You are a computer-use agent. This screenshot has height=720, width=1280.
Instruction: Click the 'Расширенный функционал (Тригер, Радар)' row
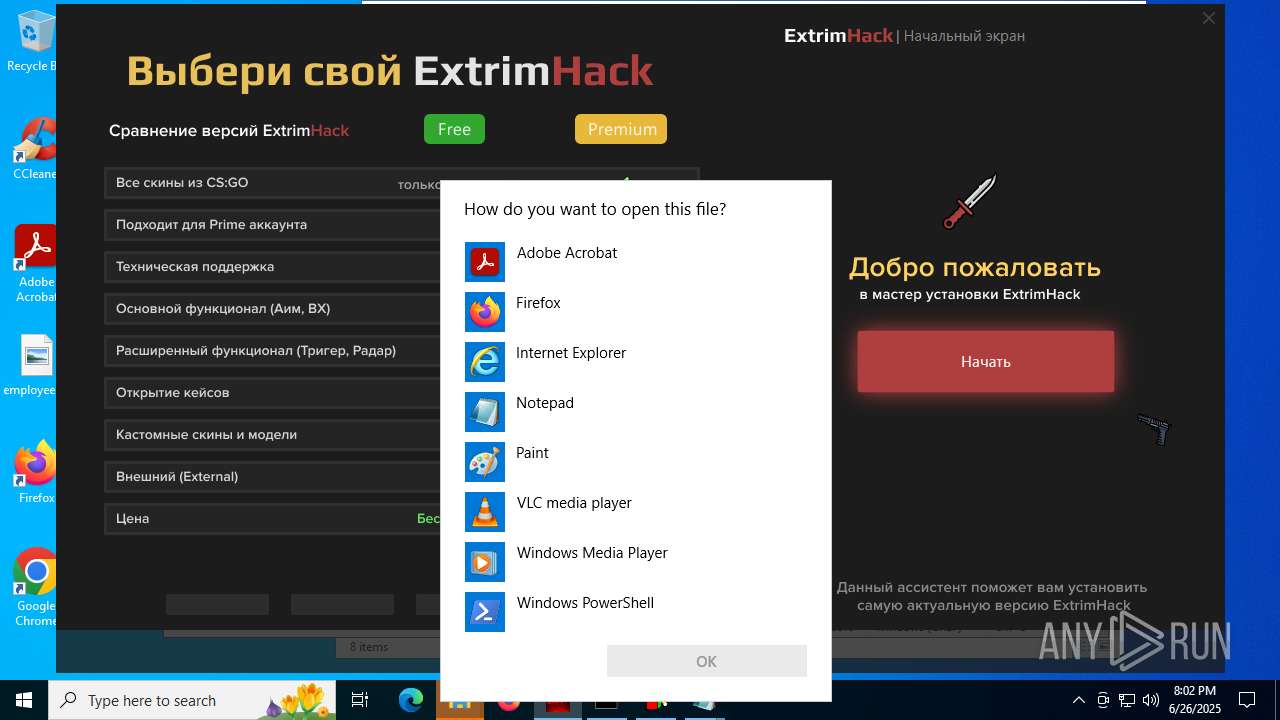pos(273,351)
